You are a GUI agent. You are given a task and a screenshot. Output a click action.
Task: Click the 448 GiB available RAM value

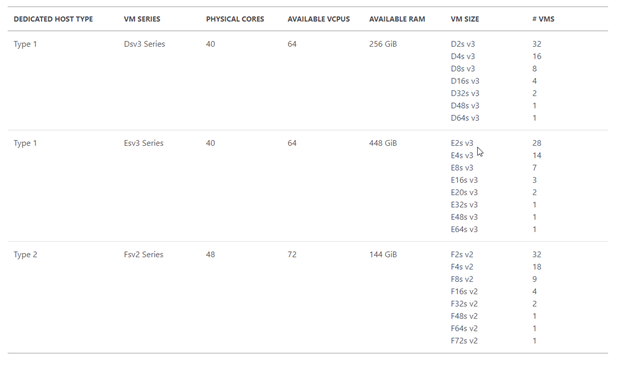[383, 143]
